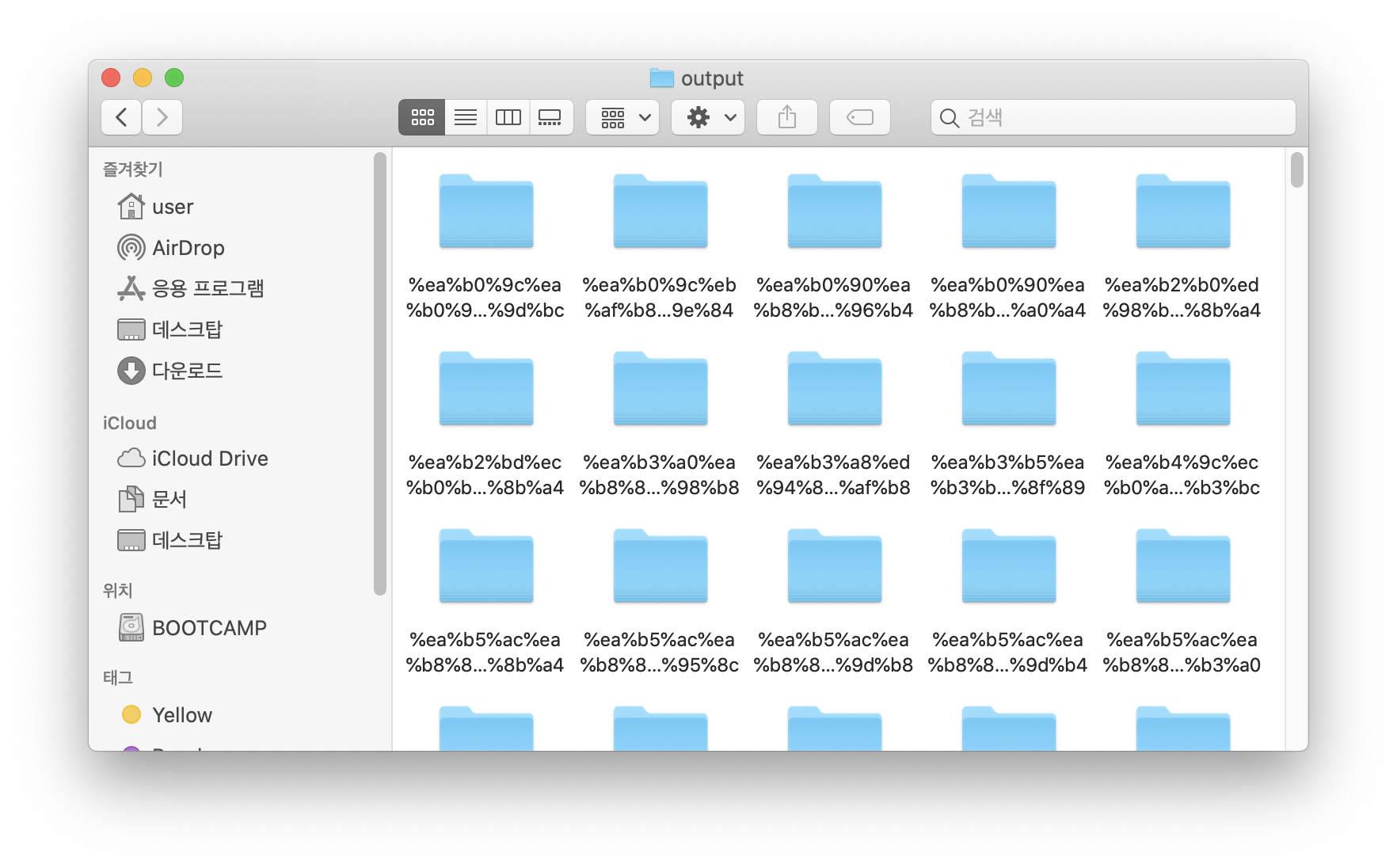1397x868 pixels.
Task: Switch to column view mode
Action: pos(508,117)
